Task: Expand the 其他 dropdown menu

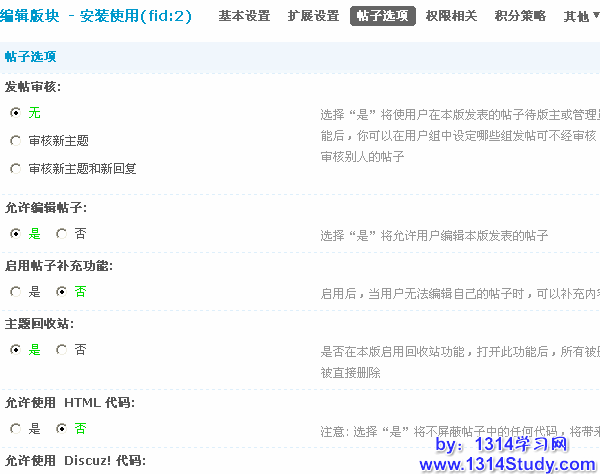Action: 579,16
